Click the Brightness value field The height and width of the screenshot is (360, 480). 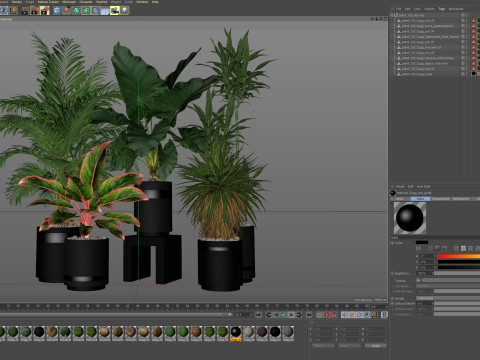click(x=425, y=273)
